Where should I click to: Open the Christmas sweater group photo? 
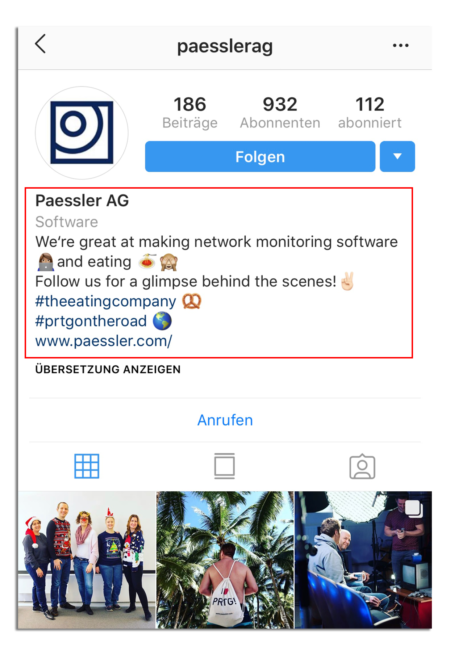86,560
